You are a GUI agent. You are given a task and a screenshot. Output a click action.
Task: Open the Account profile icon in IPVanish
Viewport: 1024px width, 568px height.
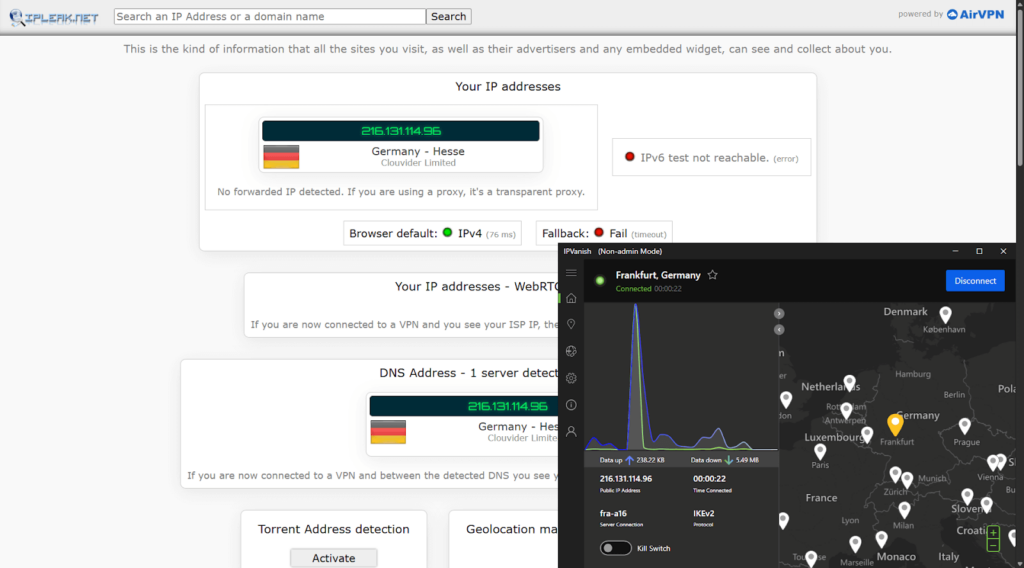coord(571,432)
